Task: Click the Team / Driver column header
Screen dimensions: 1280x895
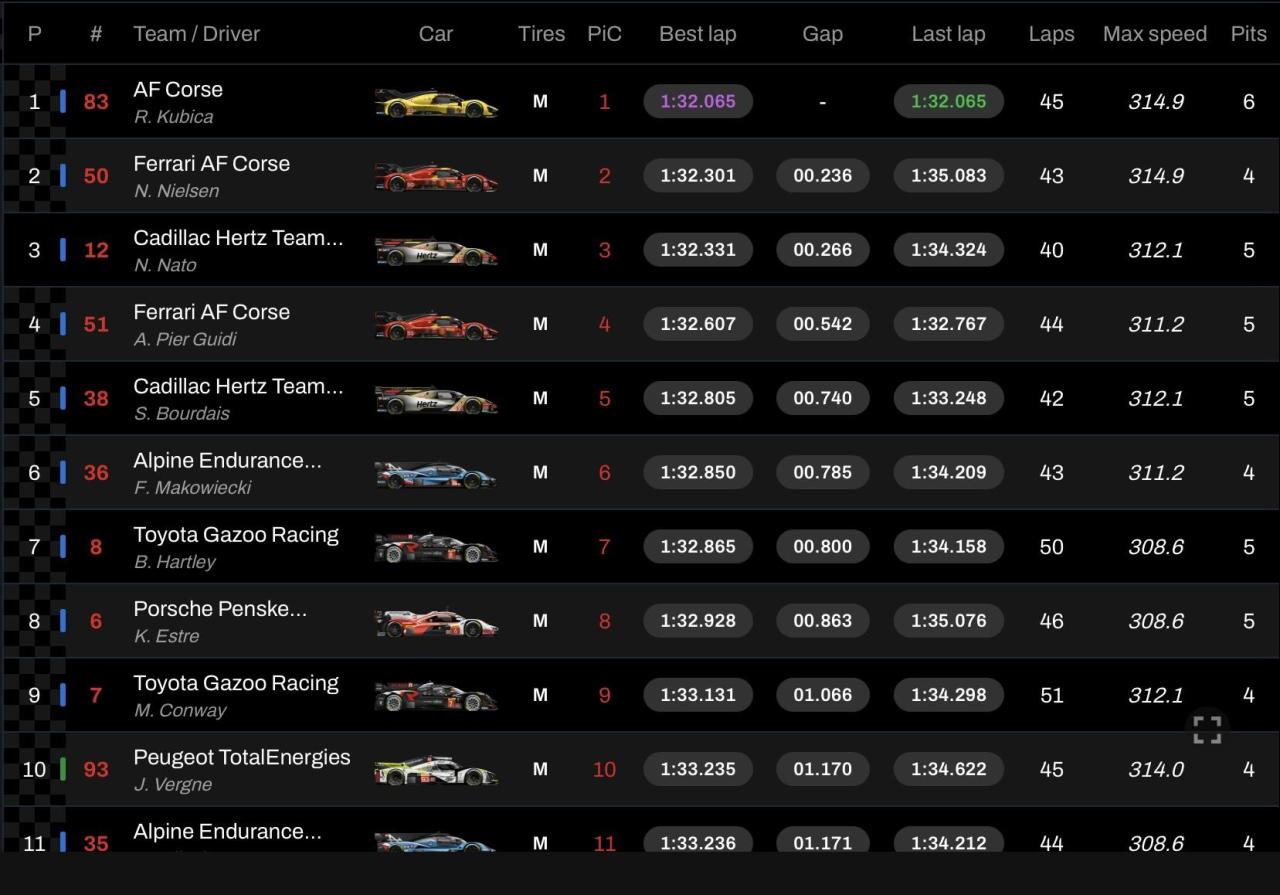Action: pyautogui.click(x=197, y=34)
